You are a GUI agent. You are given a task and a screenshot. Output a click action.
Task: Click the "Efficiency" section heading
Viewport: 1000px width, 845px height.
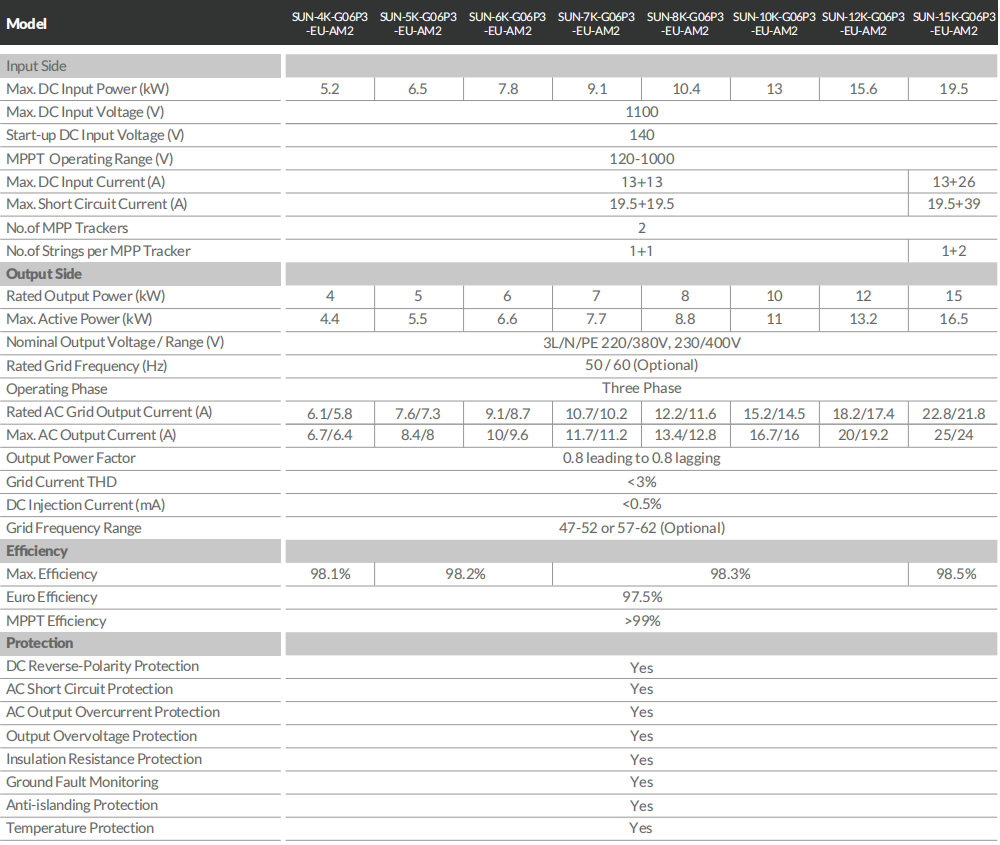coord(37,551)
